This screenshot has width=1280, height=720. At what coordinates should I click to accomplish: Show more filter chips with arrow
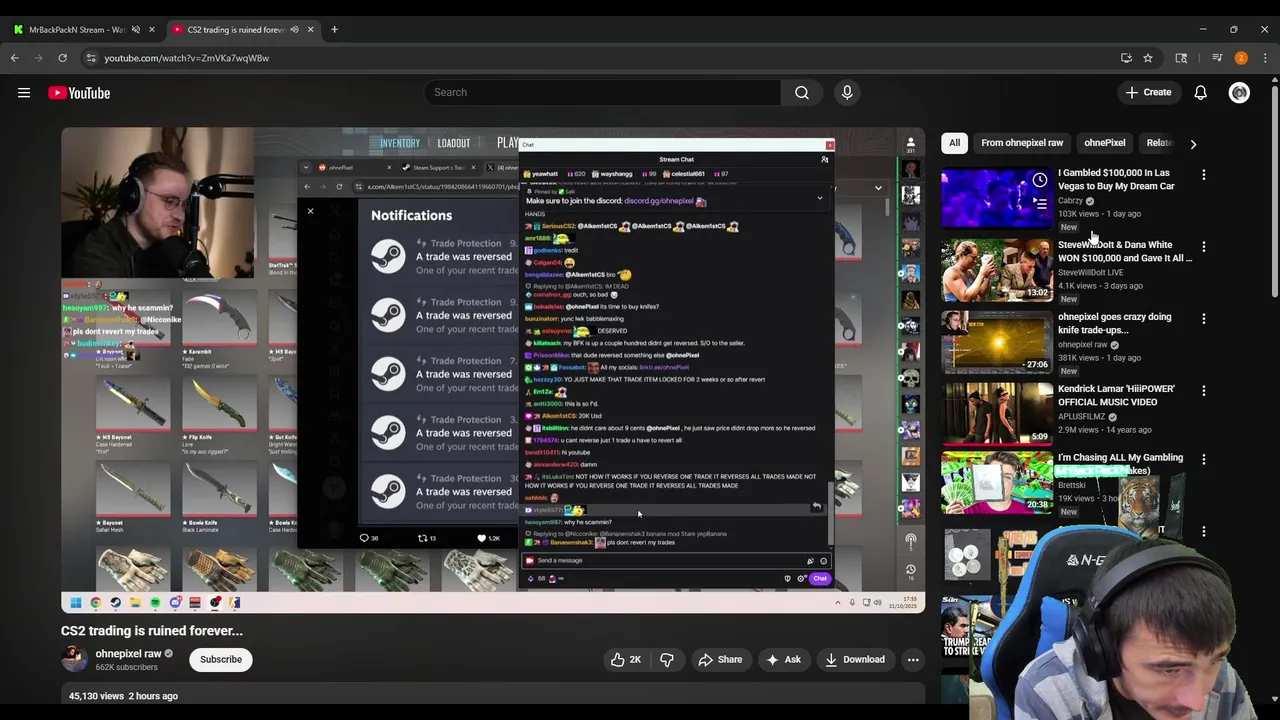1193,144
